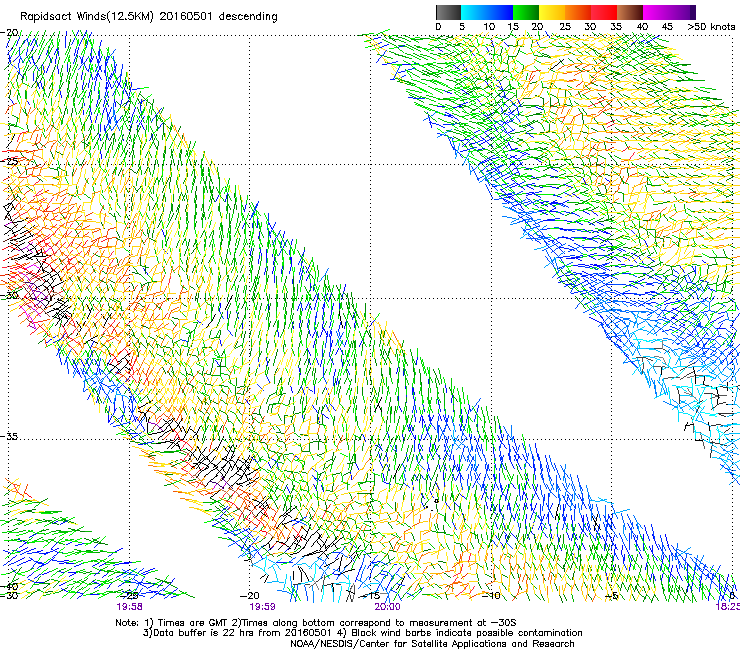Select the red 30-35 knots legend segment
The image size is (740, 650).
point(604,12)
